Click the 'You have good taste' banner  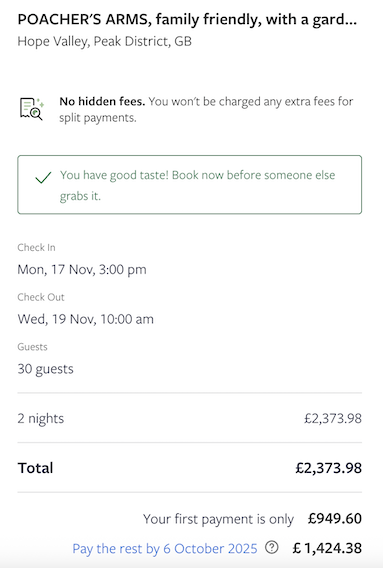tap(190, 185)
